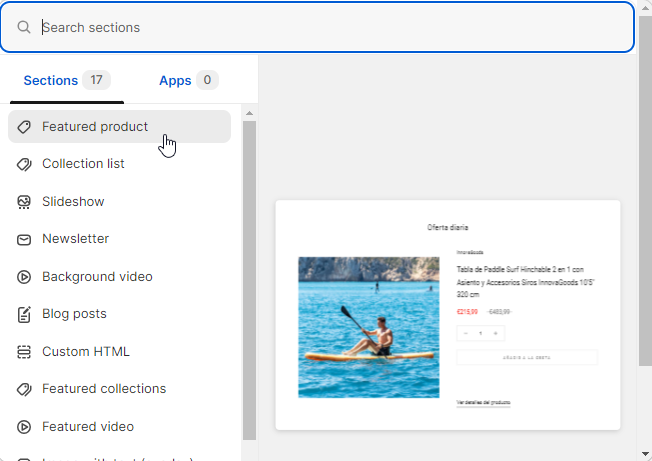
Task: Decrease quantity with the minus button
Action: (x=466, y=333)
